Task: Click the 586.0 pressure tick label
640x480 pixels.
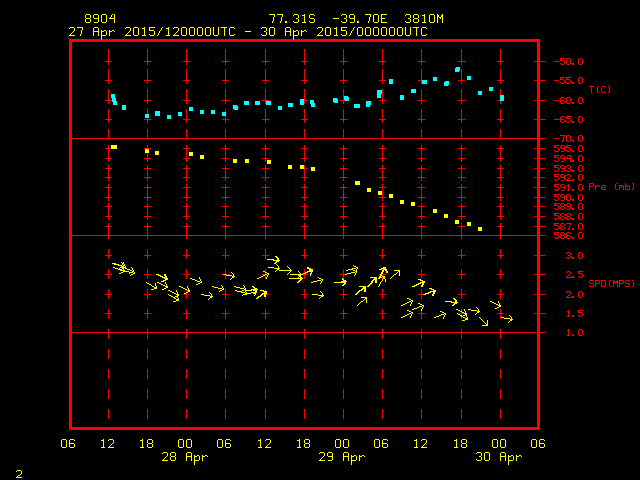Action: click(x=568, y=236)
